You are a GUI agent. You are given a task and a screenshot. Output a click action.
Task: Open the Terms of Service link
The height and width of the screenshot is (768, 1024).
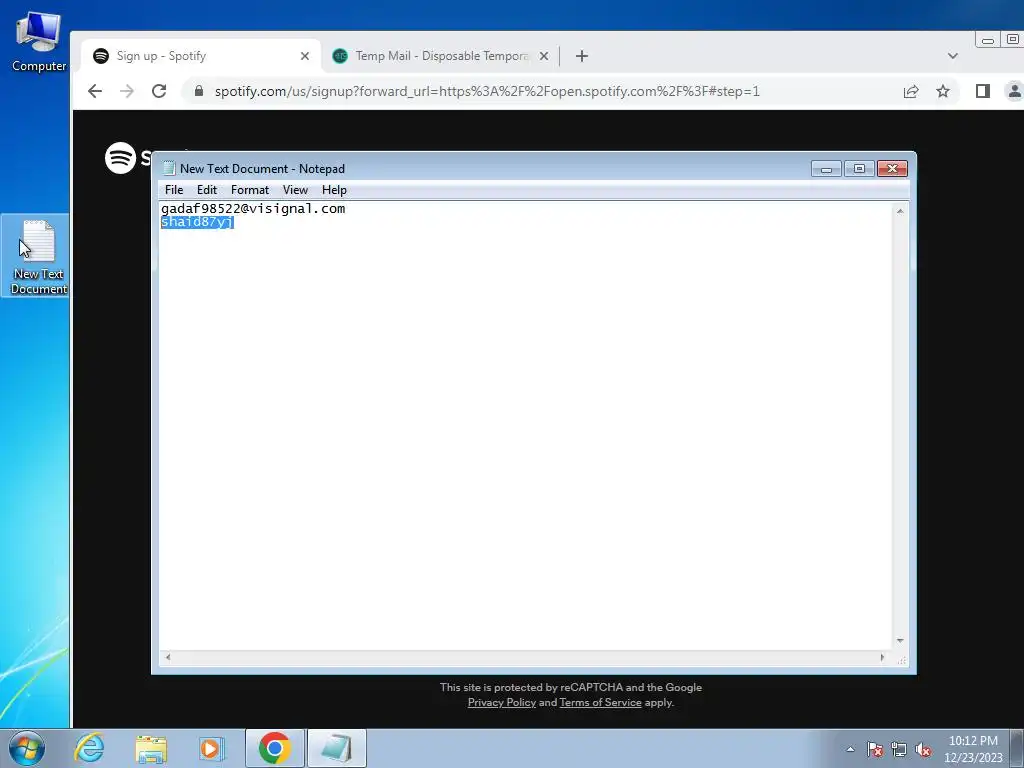coord(600,703)
